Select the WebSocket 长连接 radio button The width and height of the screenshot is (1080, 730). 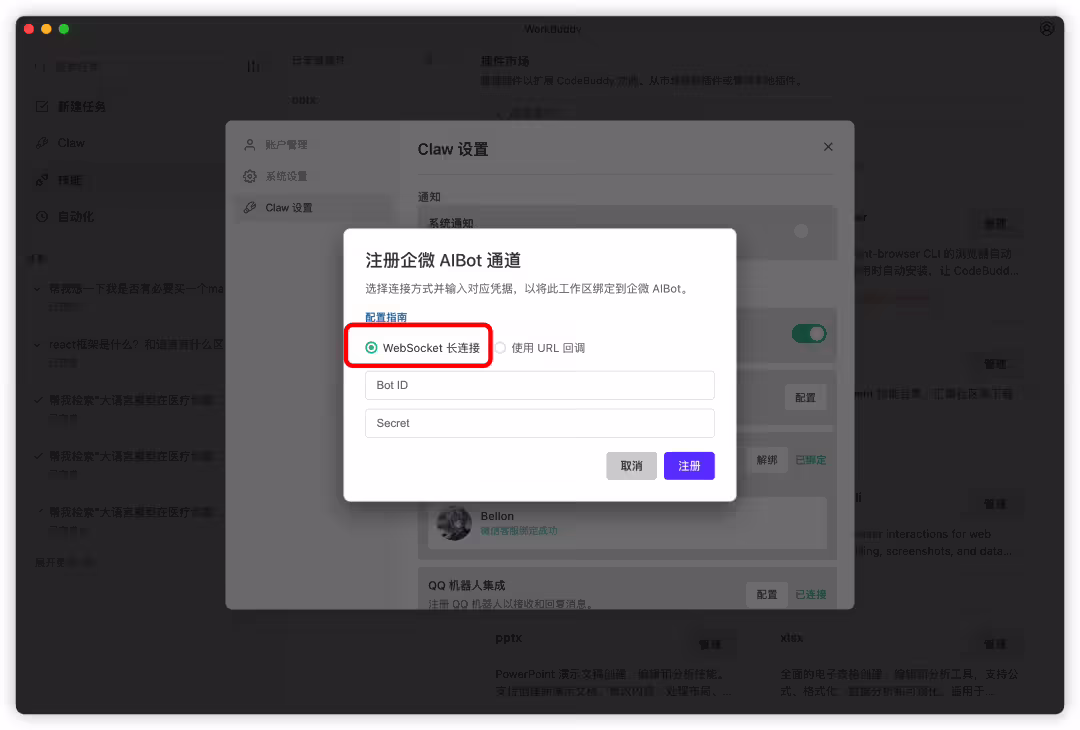[370, 347]
